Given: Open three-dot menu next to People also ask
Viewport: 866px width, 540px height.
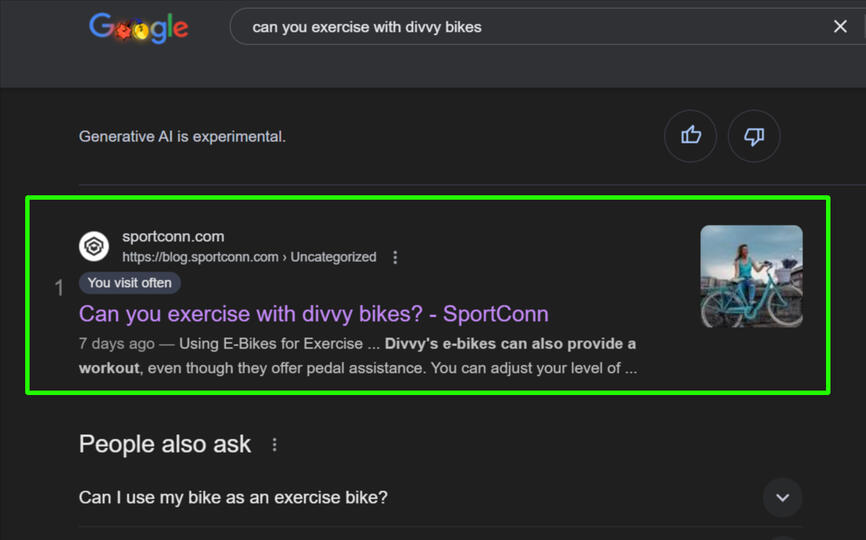Looking at the screenshot, I should (275, 445).
